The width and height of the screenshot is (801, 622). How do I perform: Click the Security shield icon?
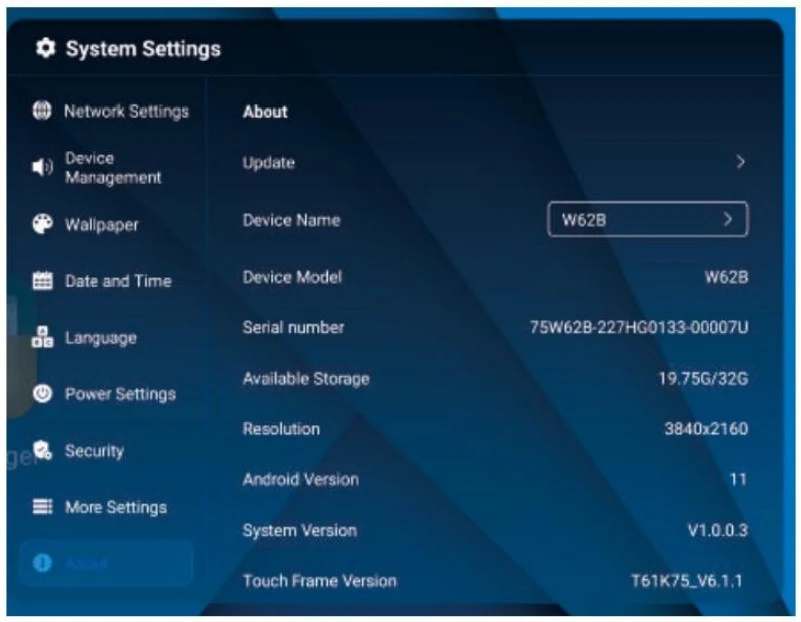(42, 450)
